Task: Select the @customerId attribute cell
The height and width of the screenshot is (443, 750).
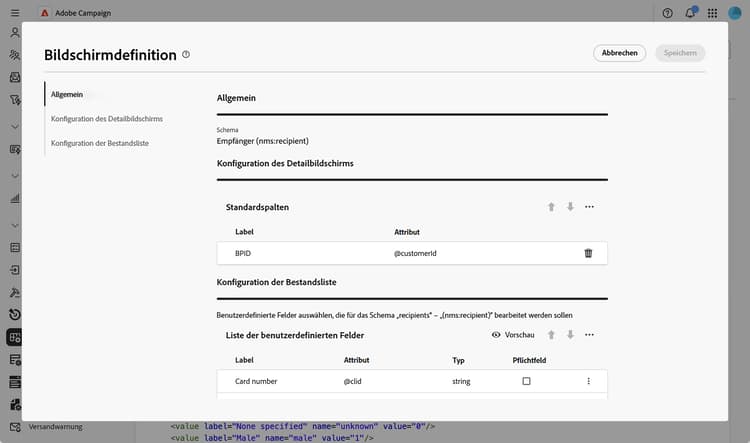Action: (x=415, y=253)
